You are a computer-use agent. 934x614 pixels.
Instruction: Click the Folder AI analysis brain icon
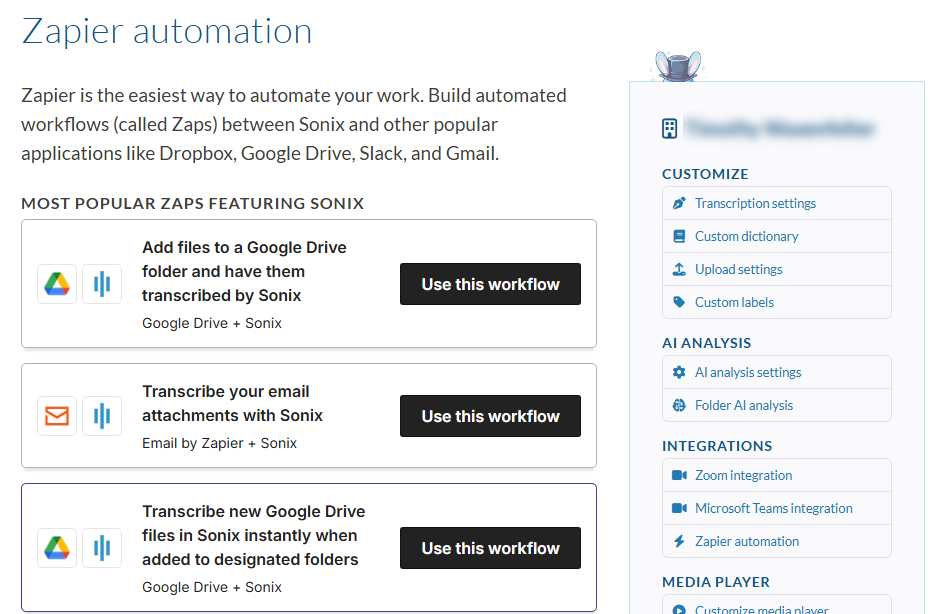[679, 406]
